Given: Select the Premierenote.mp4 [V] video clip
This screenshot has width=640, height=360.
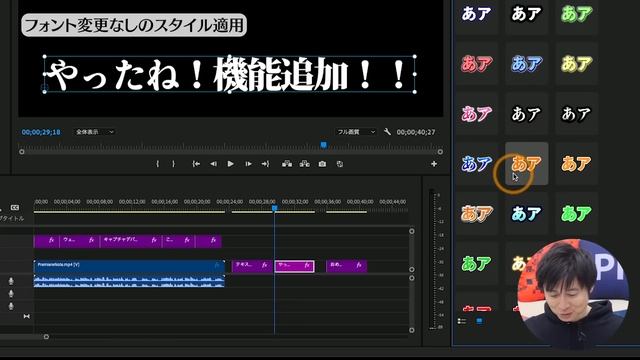Looking at the screenshot, I should (129, 266).
